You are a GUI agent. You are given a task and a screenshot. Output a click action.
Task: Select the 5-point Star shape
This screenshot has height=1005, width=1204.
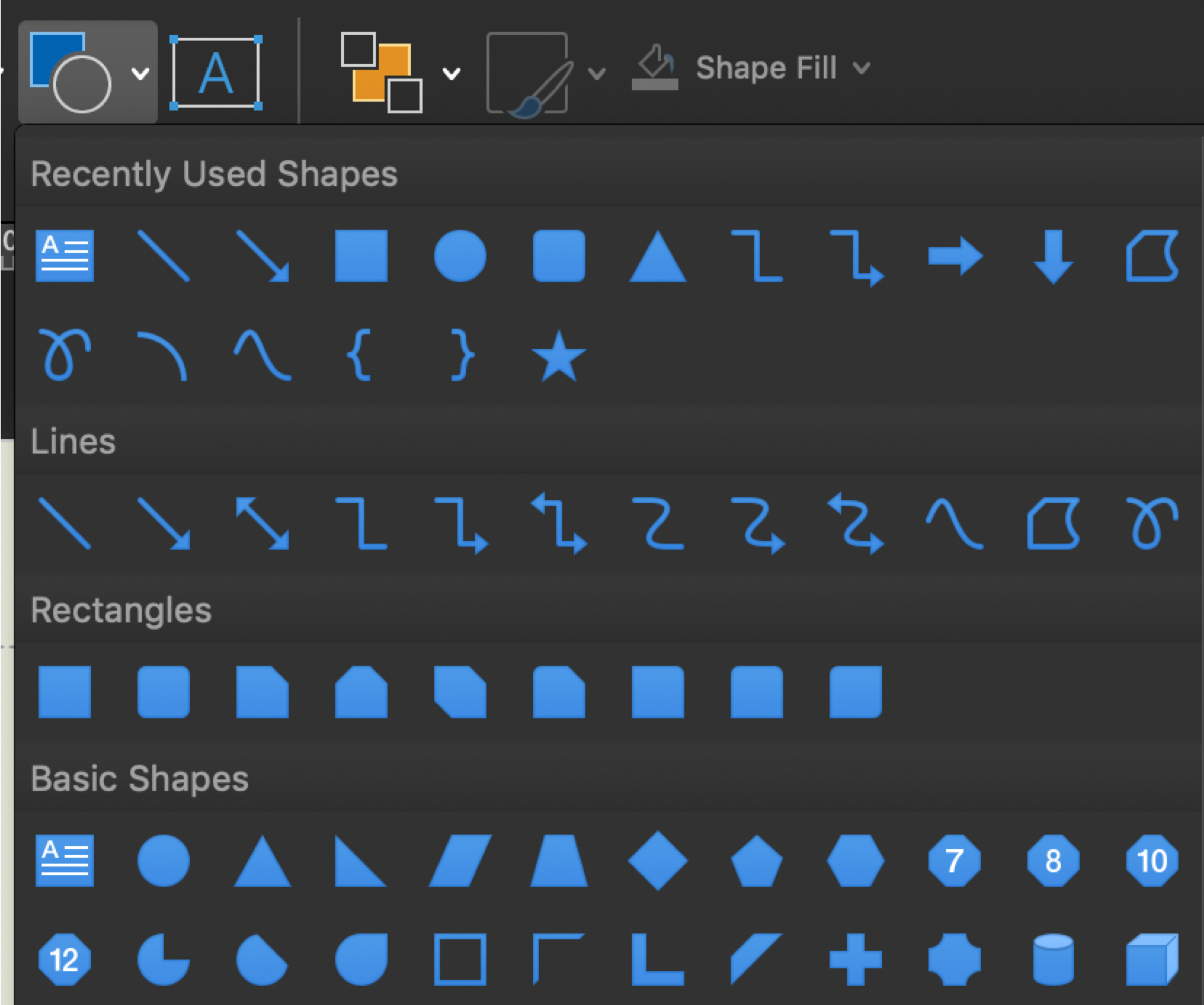559,356
